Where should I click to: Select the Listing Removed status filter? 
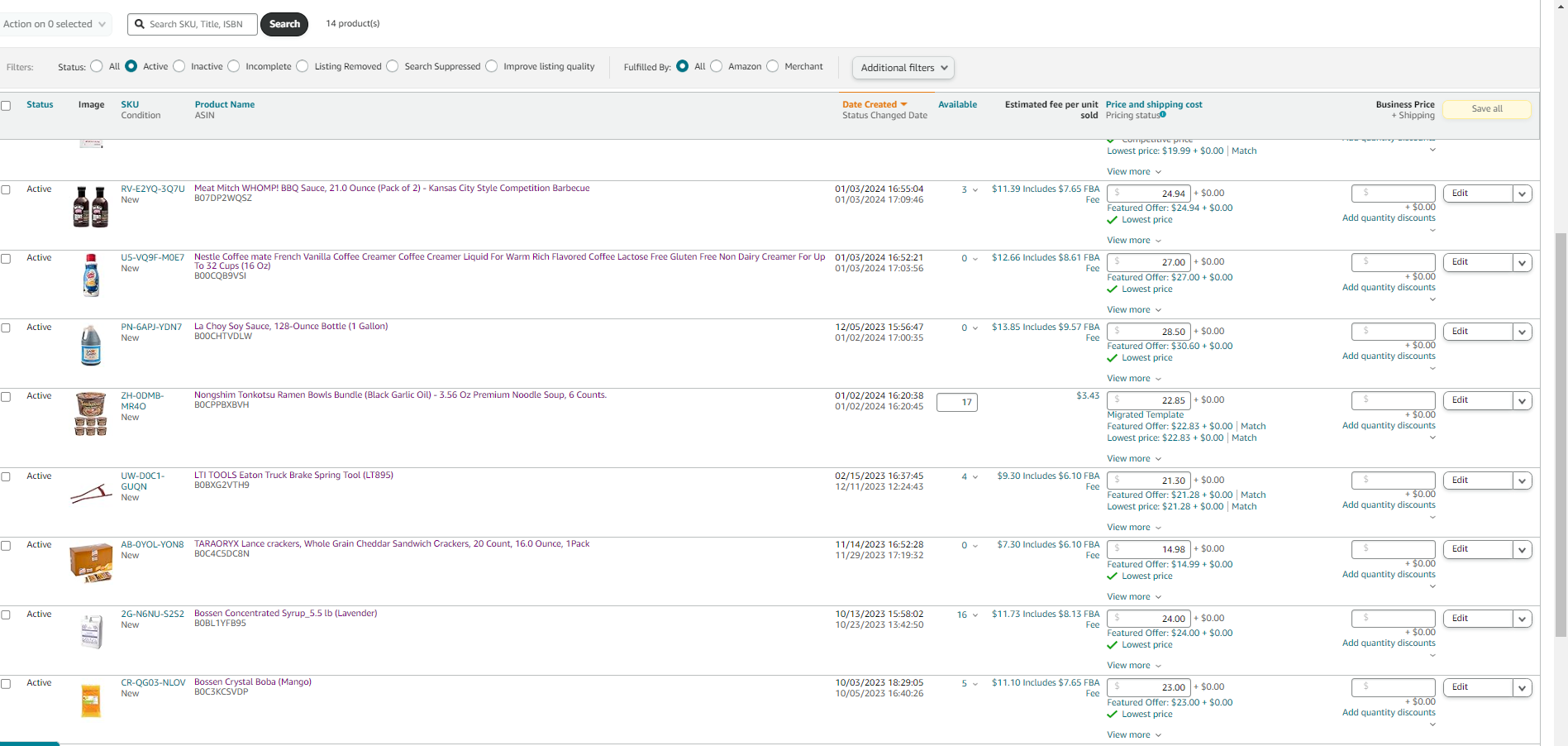[302, 66]
